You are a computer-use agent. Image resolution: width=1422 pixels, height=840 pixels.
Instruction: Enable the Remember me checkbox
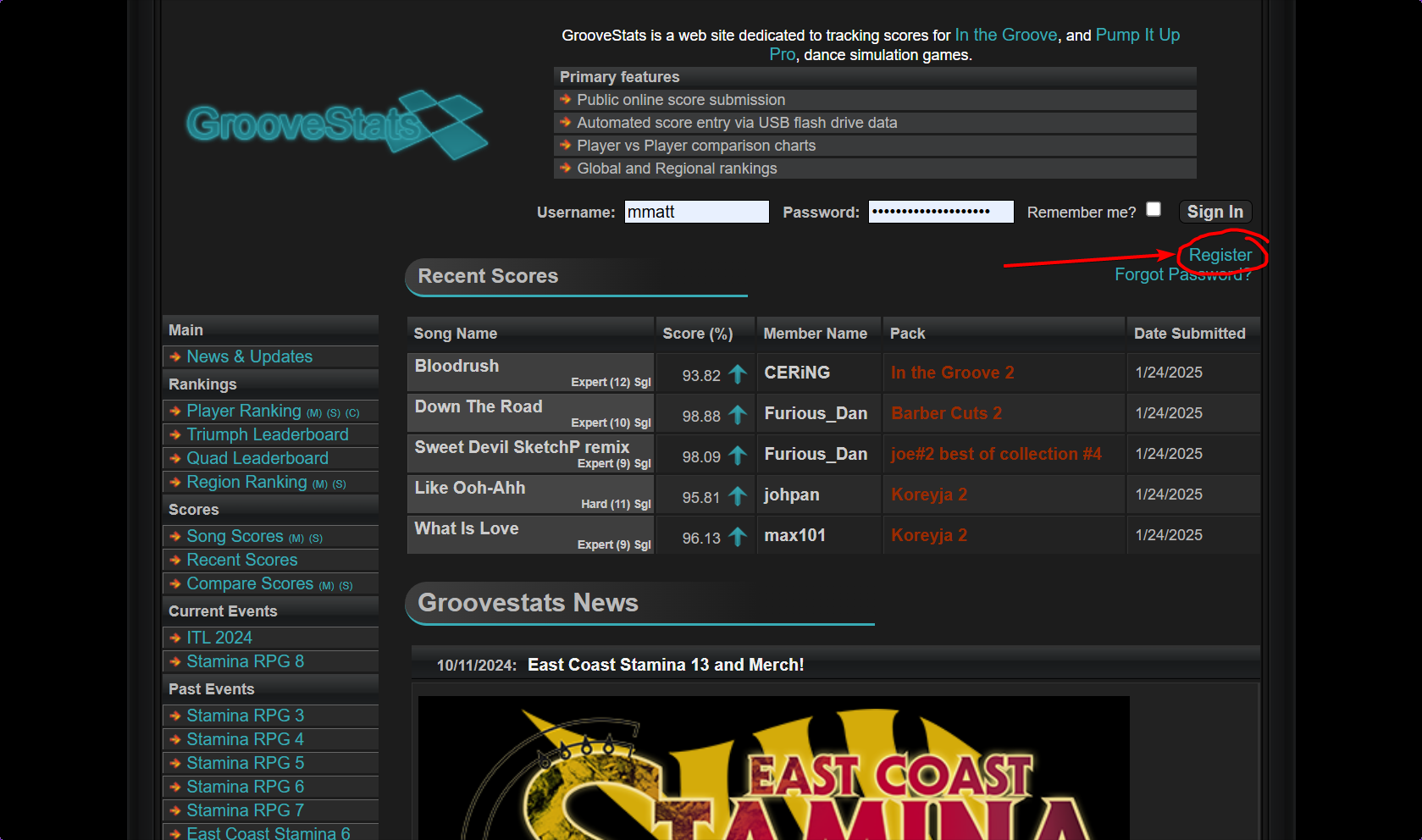click(1154, 209)
